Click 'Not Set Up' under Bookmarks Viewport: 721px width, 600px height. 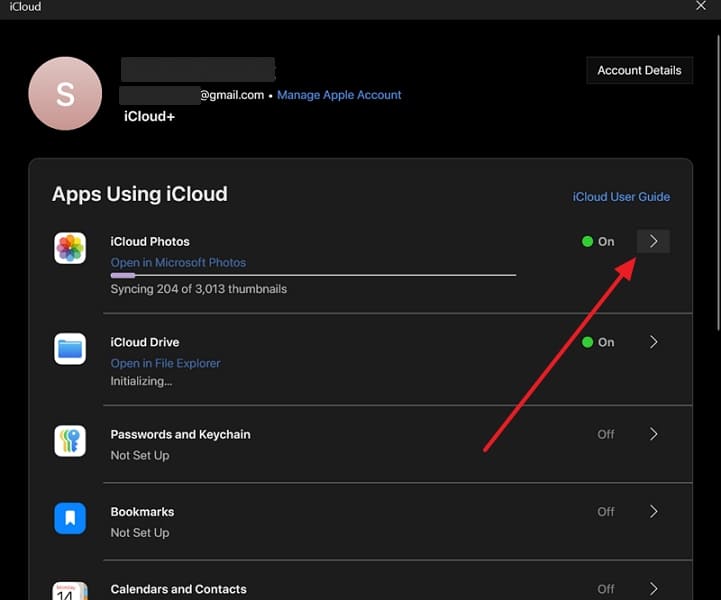tap(140, 532)
